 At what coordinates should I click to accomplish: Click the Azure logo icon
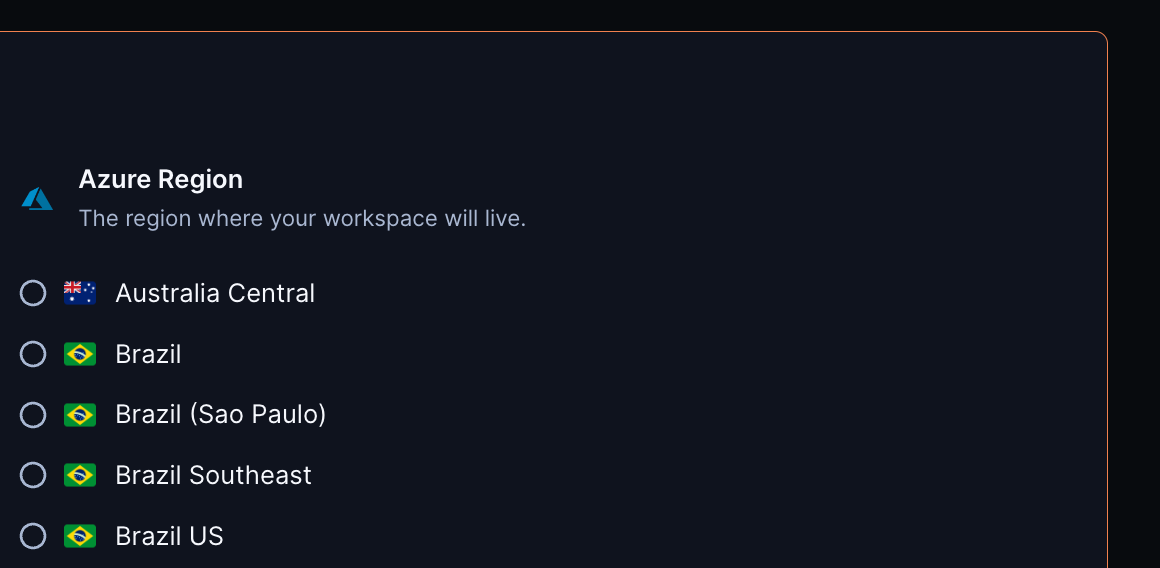[x=37, y=199]
